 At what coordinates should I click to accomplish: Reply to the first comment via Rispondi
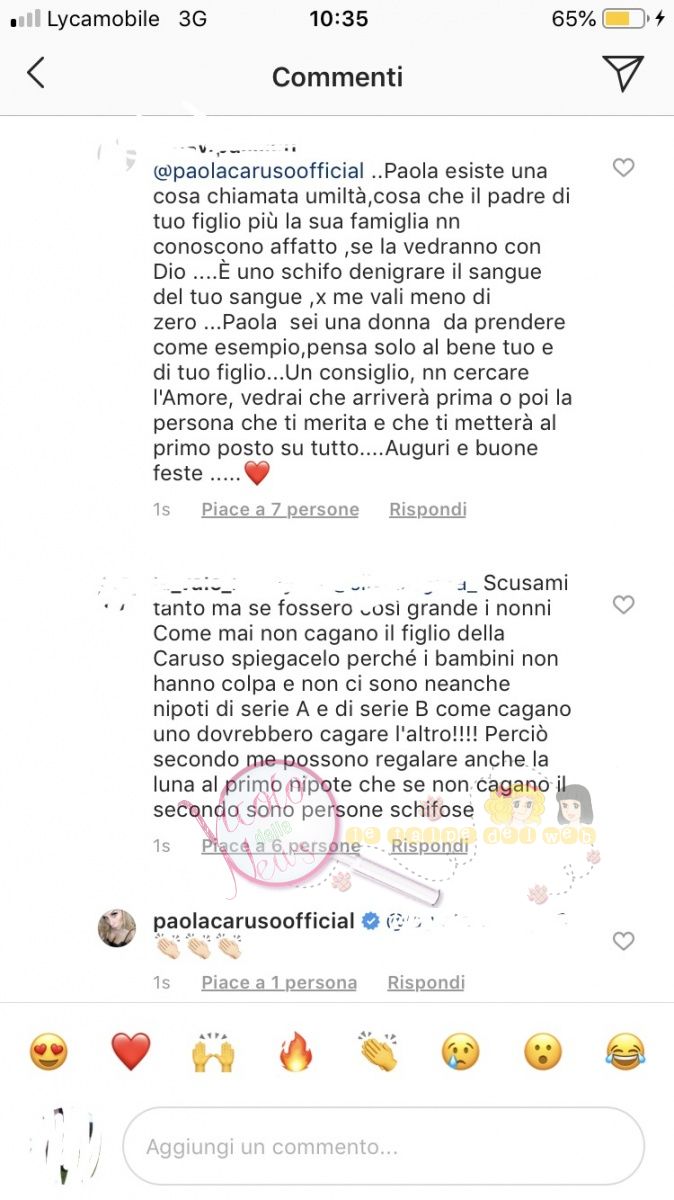coord(428,509)
